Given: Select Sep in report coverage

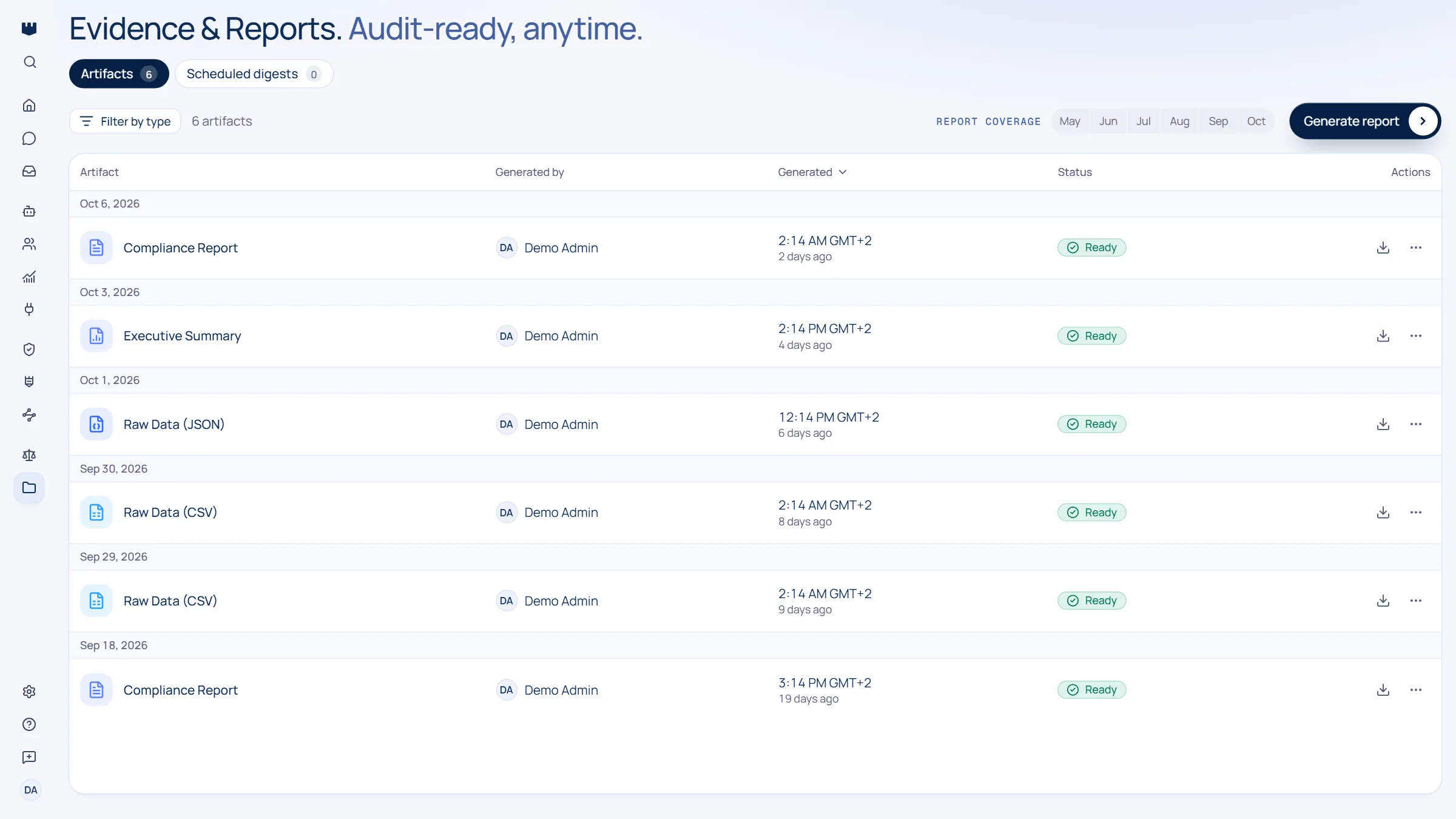Looking at the screenshot, I should click(1218, 121).
